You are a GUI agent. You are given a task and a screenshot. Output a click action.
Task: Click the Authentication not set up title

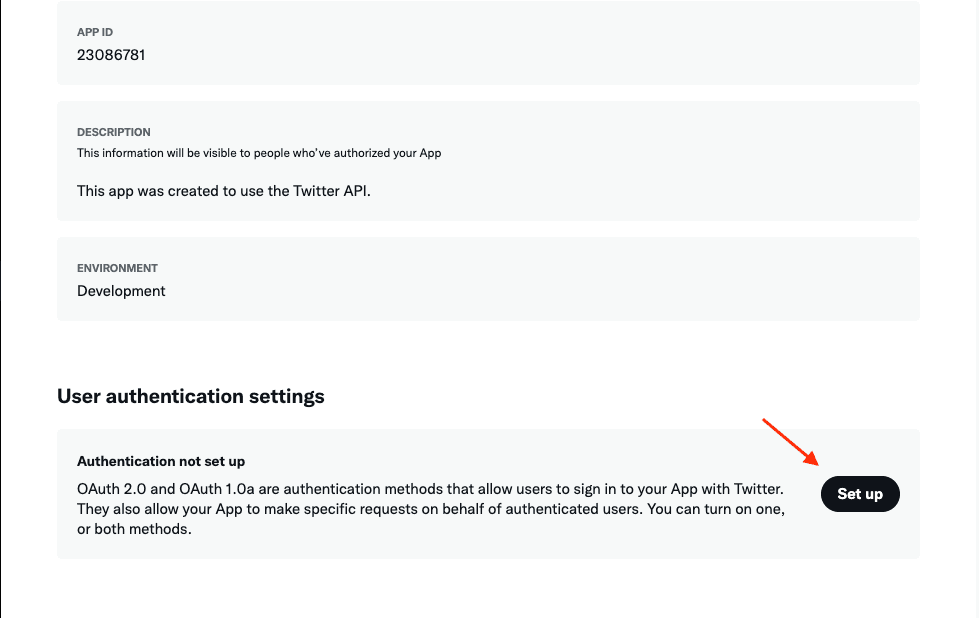click(x=161, y=461)
